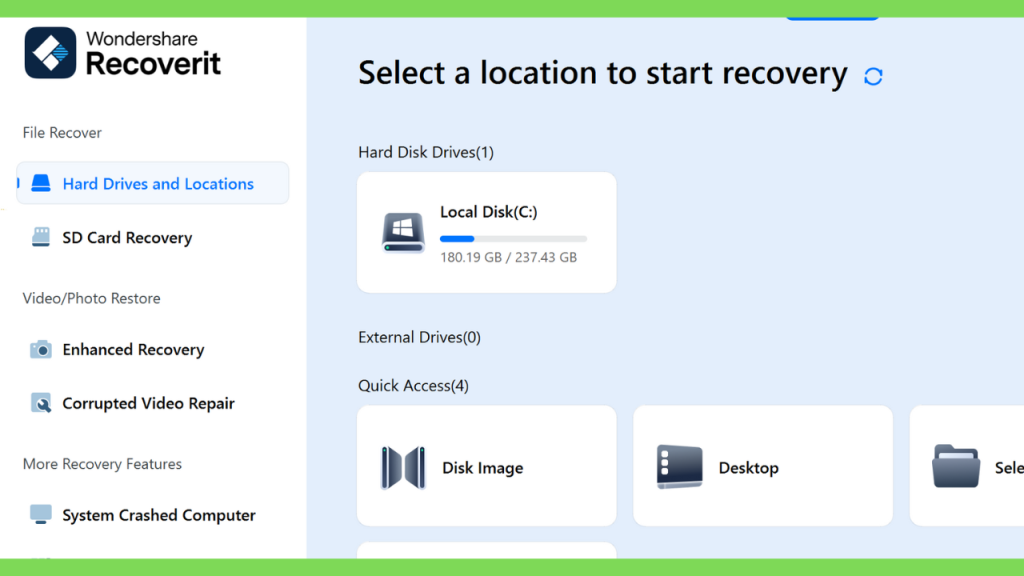Click the Local Disk(C:) usage bar
The width and height of the screenshot is (1024, 576).
coord(513,239)
